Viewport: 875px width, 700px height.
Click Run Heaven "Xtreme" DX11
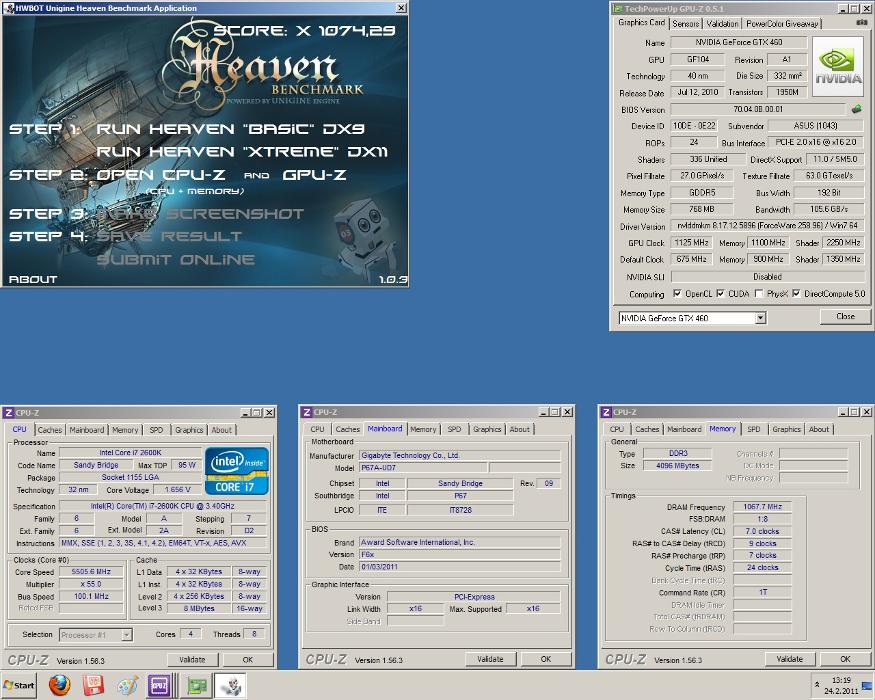[242, 152]
